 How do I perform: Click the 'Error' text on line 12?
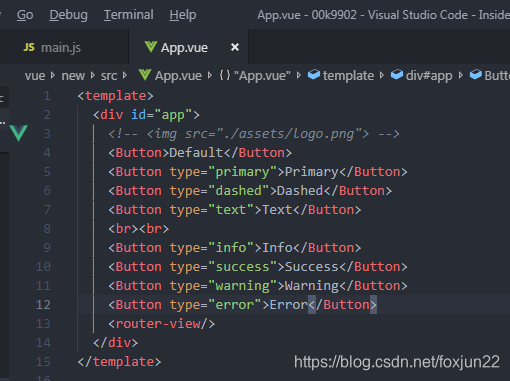pos(289,305)
